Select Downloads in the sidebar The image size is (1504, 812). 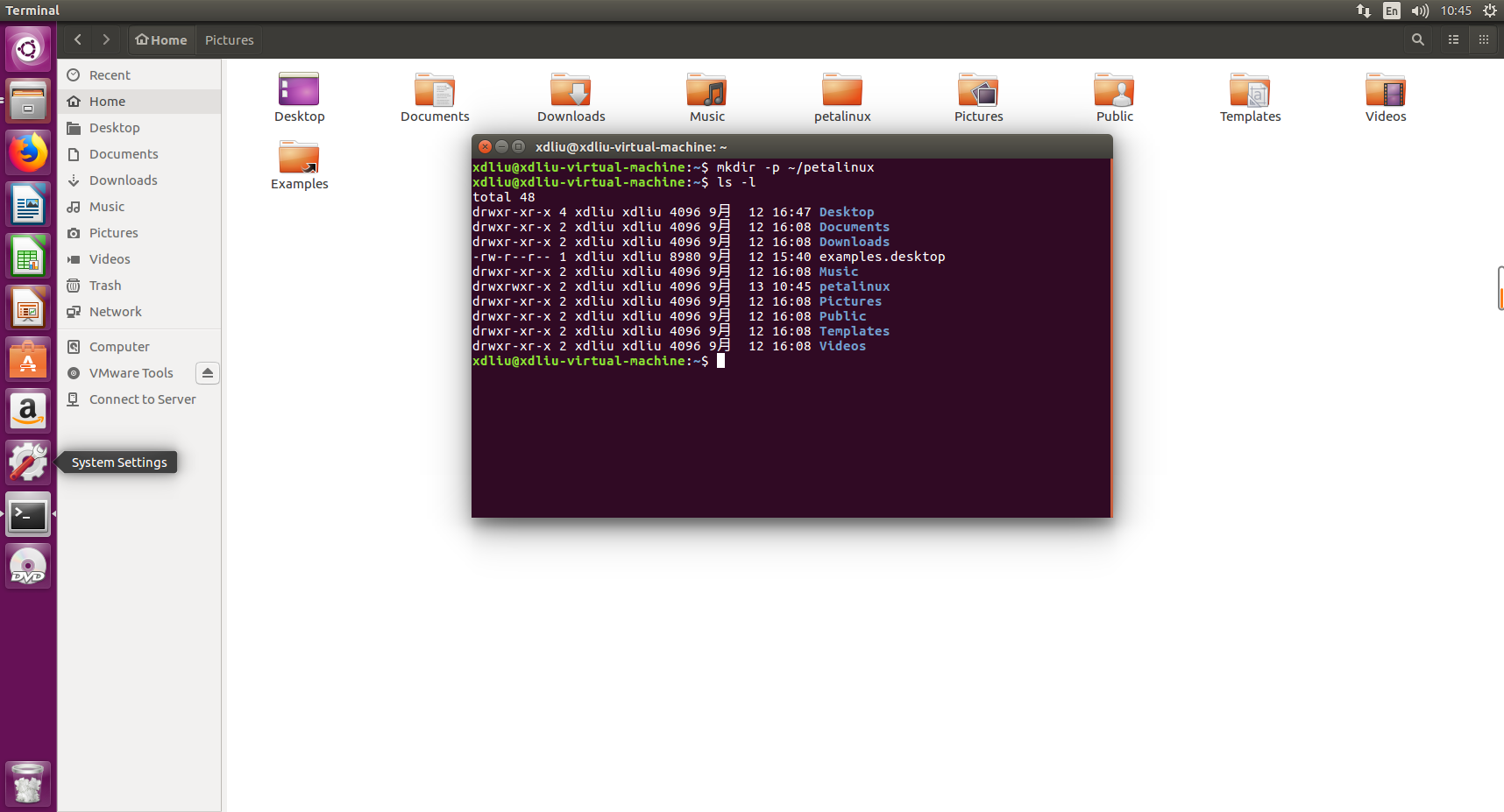[x=122, y=180]
